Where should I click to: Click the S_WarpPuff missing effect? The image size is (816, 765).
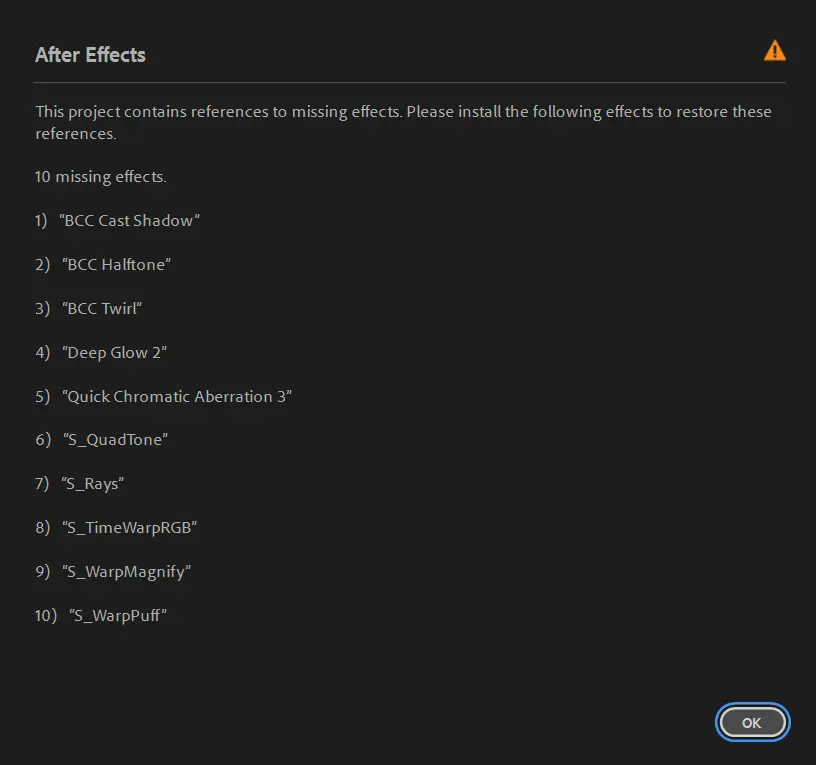[x=118, y=616]
